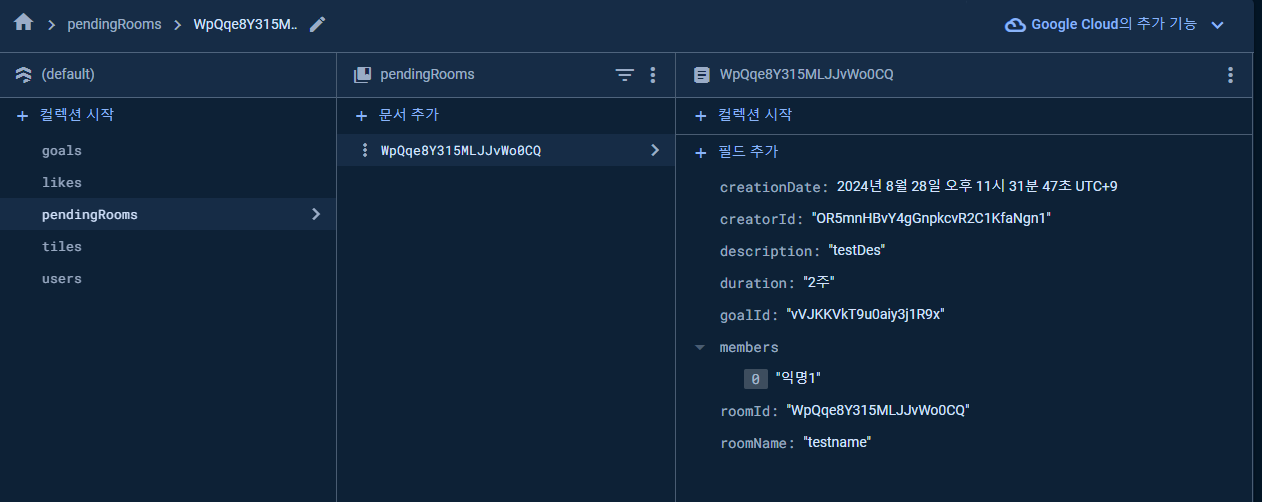Start a subcollection in document panel
The height and width of the screenshot is (502, 1262).
(x=755, y=115)
